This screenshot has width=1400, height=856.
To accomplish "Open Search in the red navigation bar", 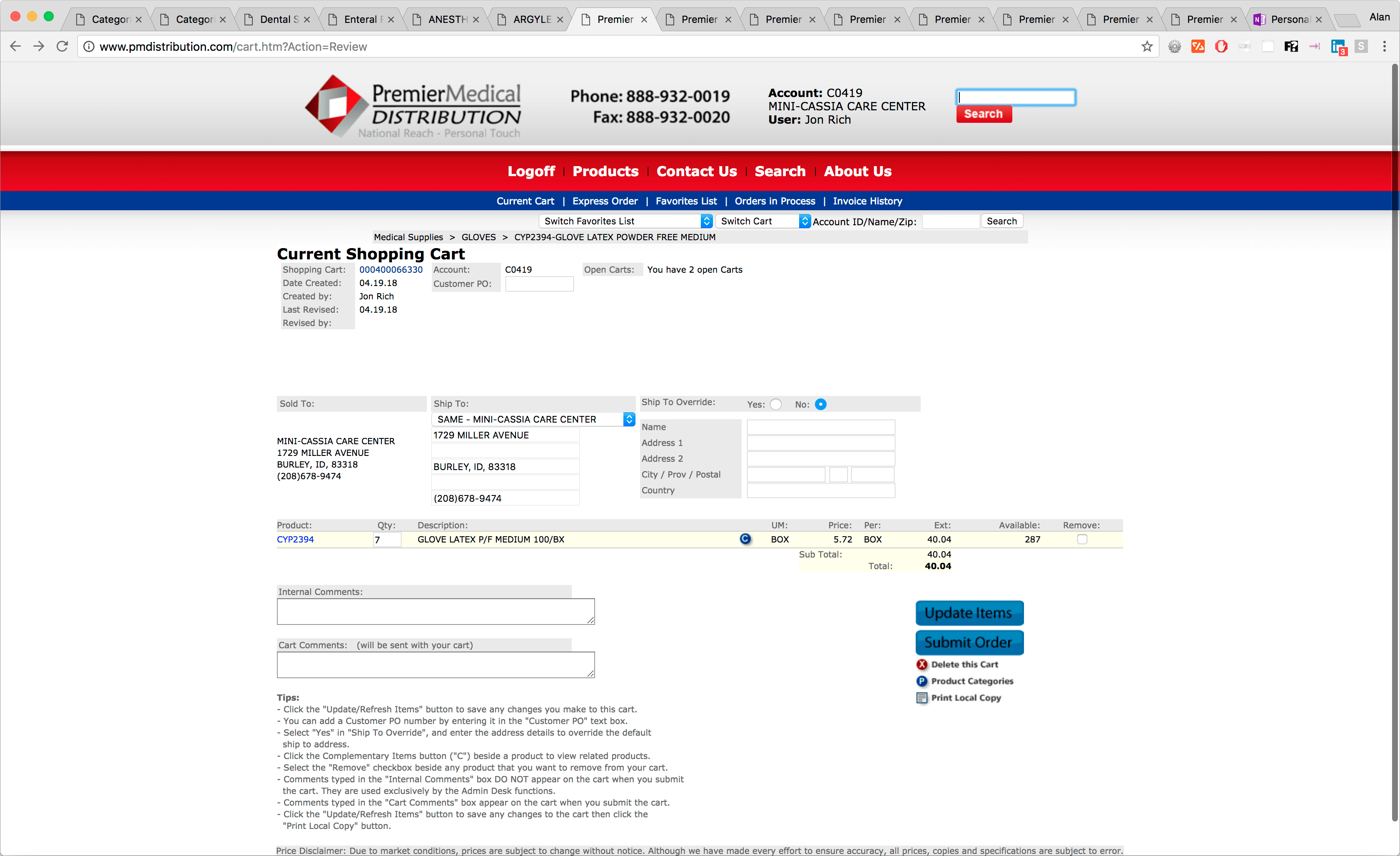I will click(780, 171).
